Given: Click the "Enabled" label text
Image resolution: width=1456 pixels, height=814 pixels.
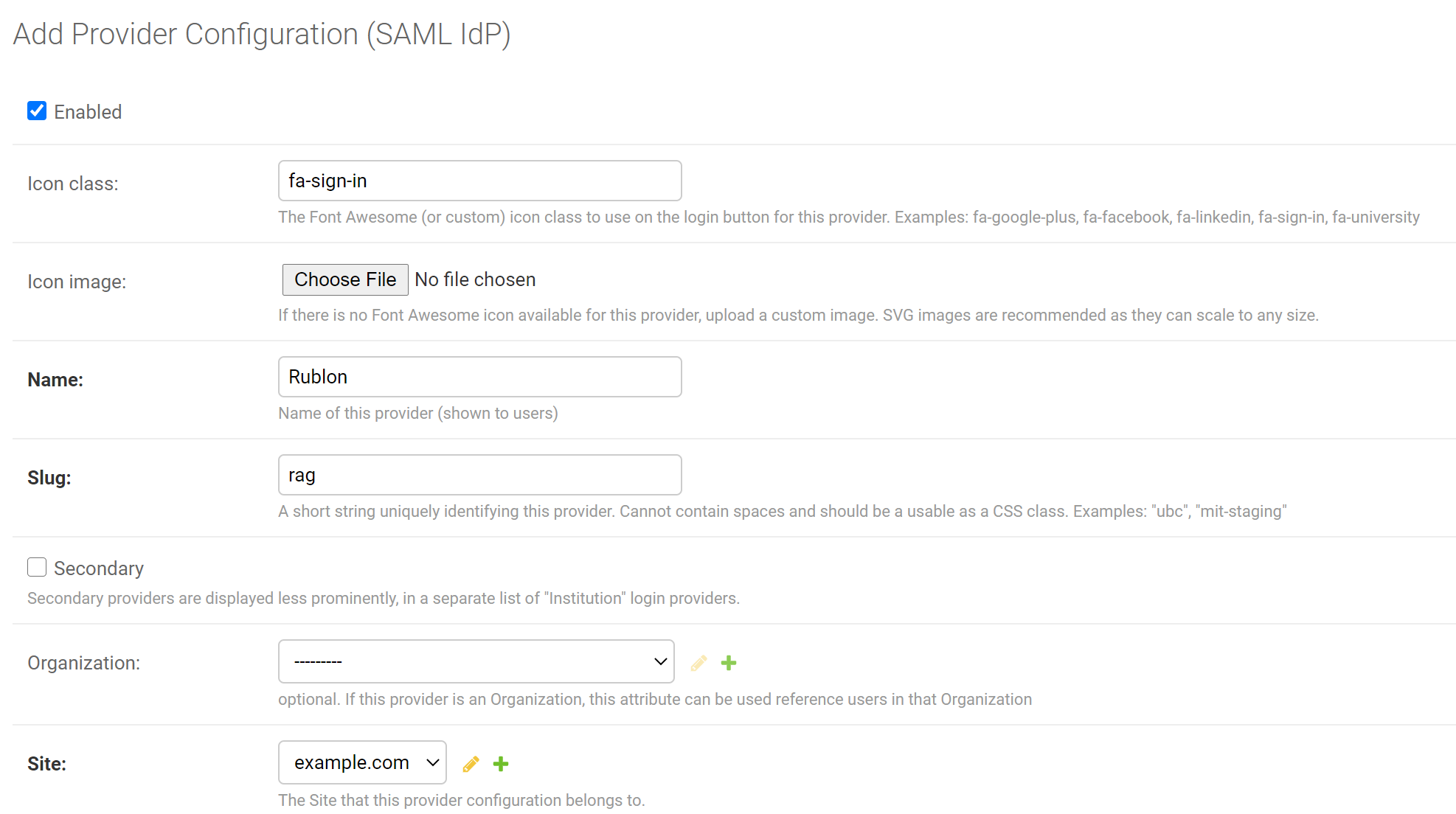Looking at the screenshot, I should [x=88, y=112].
